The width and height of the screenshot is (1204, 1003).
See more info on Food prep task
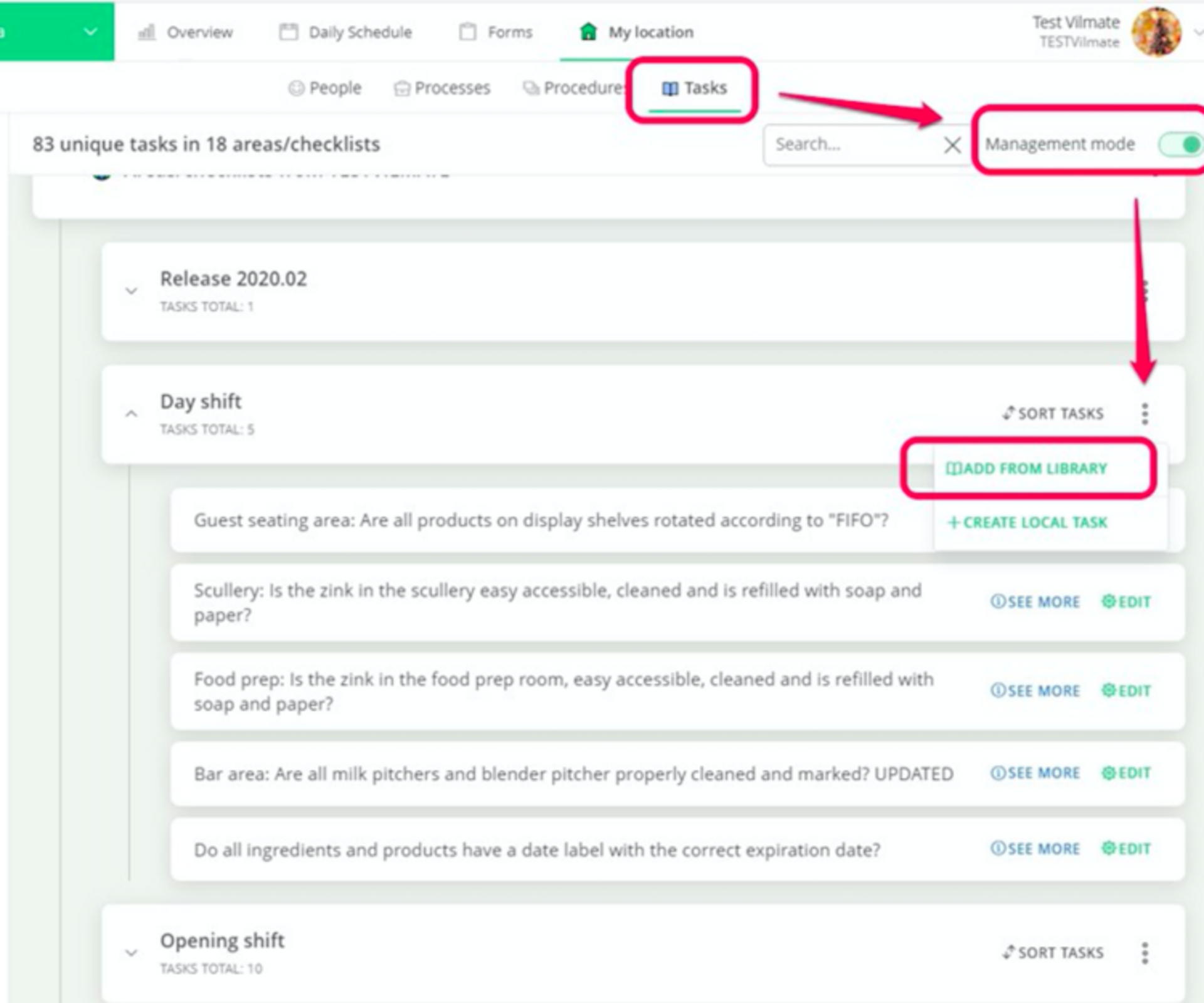[1035, 691]
